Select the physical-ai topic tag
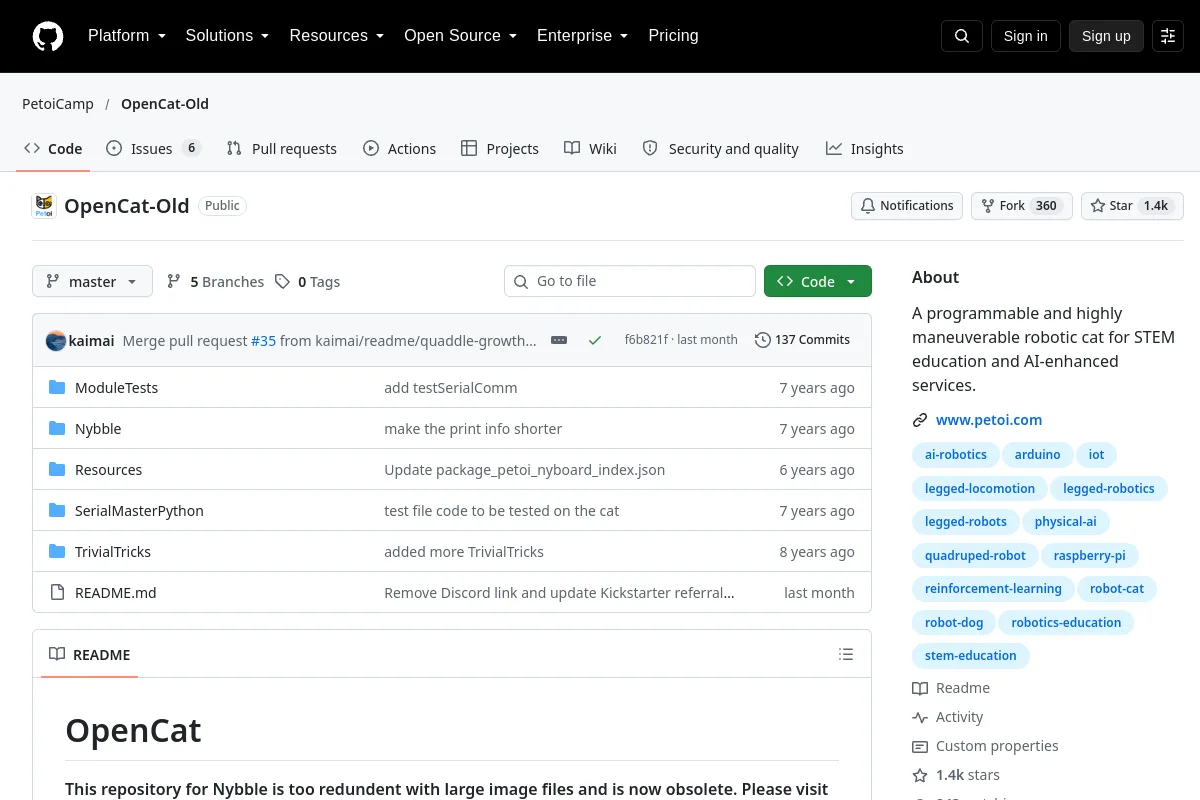Viewport: 1200px width, 800px height. (x=1066, y=522)
